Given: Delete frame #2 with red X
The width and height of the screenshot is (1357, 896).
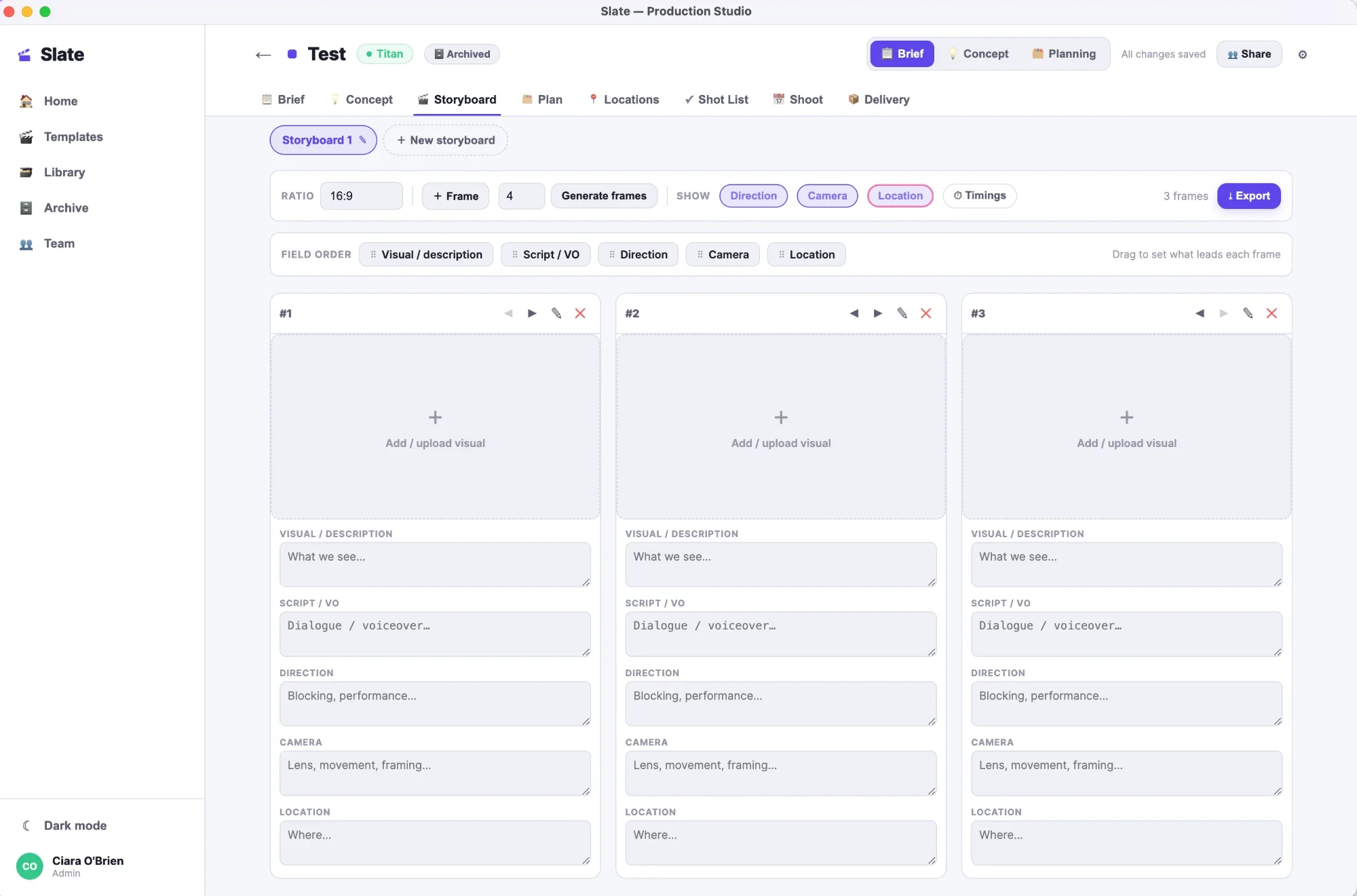Looking at the screenshot, I should tap(925, 313).
